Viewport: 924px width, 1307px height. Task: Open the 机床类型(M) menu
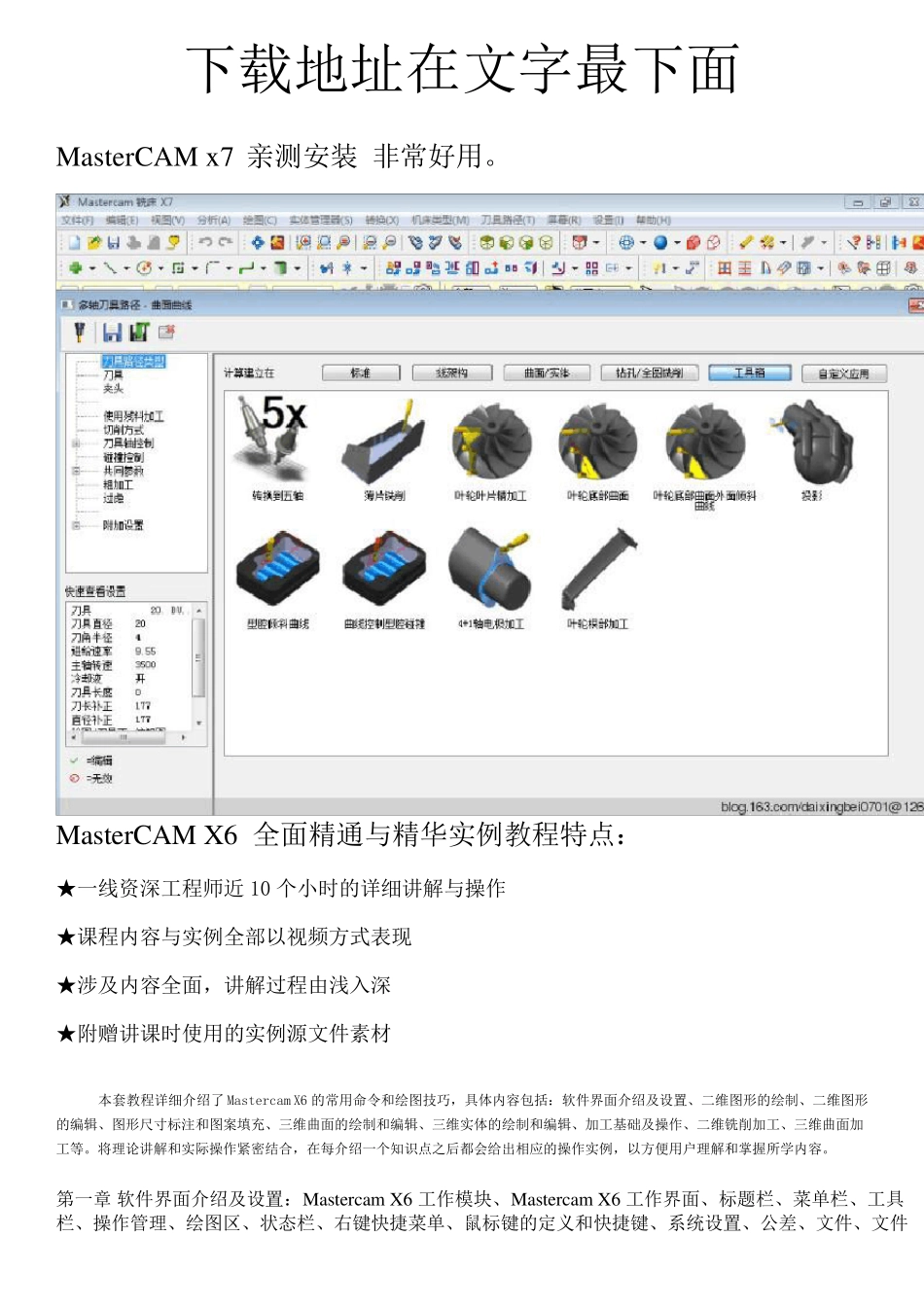pyautogui.click(x=440, y=221)
